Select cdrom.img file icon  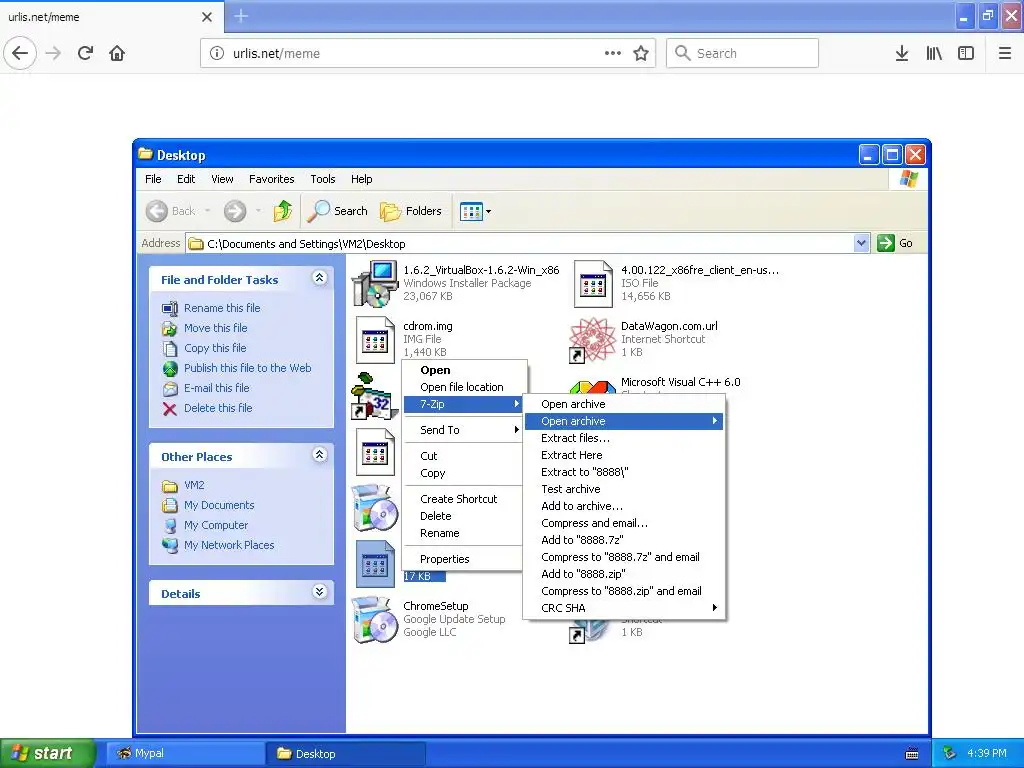pos(375,340)
